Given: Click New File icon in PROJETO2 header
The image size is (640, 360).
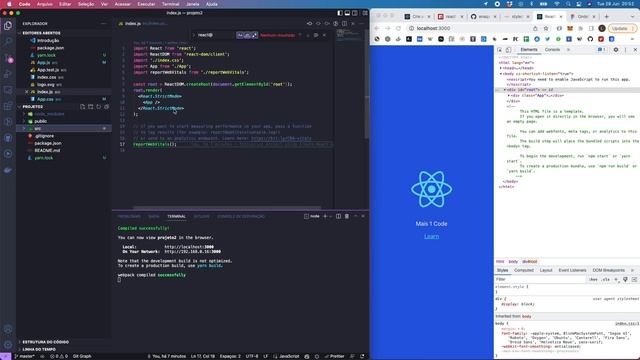Looking at the screenshot, I should coord(82,107).
